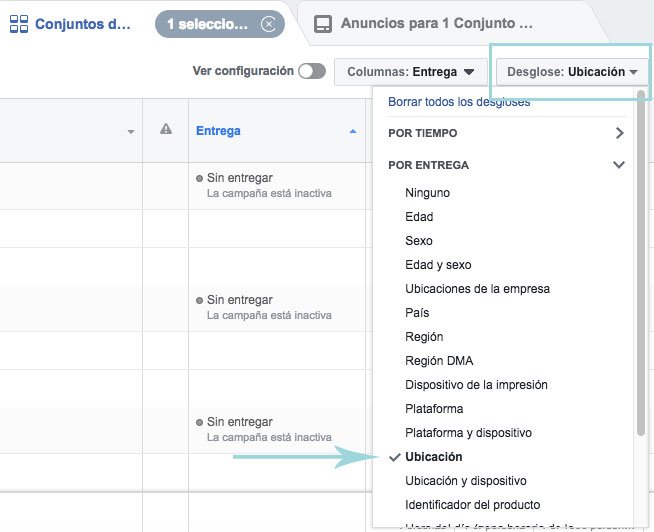Choose the Edad breakdown

pyautogui.click(x=419, y=217)
